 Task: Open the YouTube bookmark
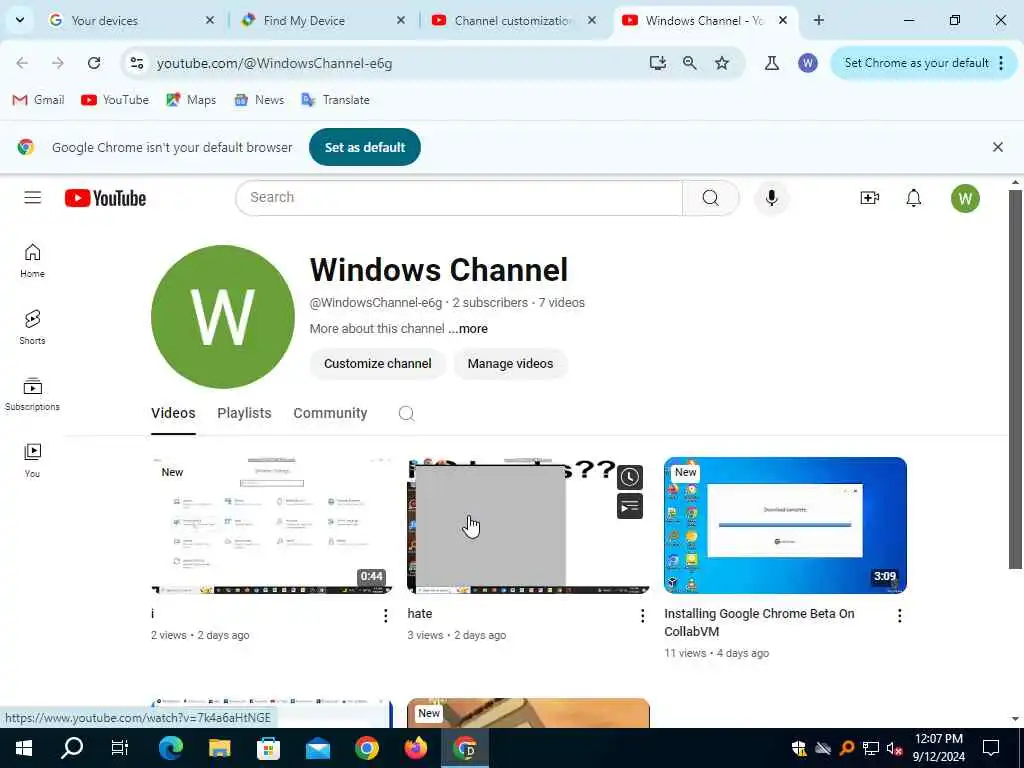115,100
